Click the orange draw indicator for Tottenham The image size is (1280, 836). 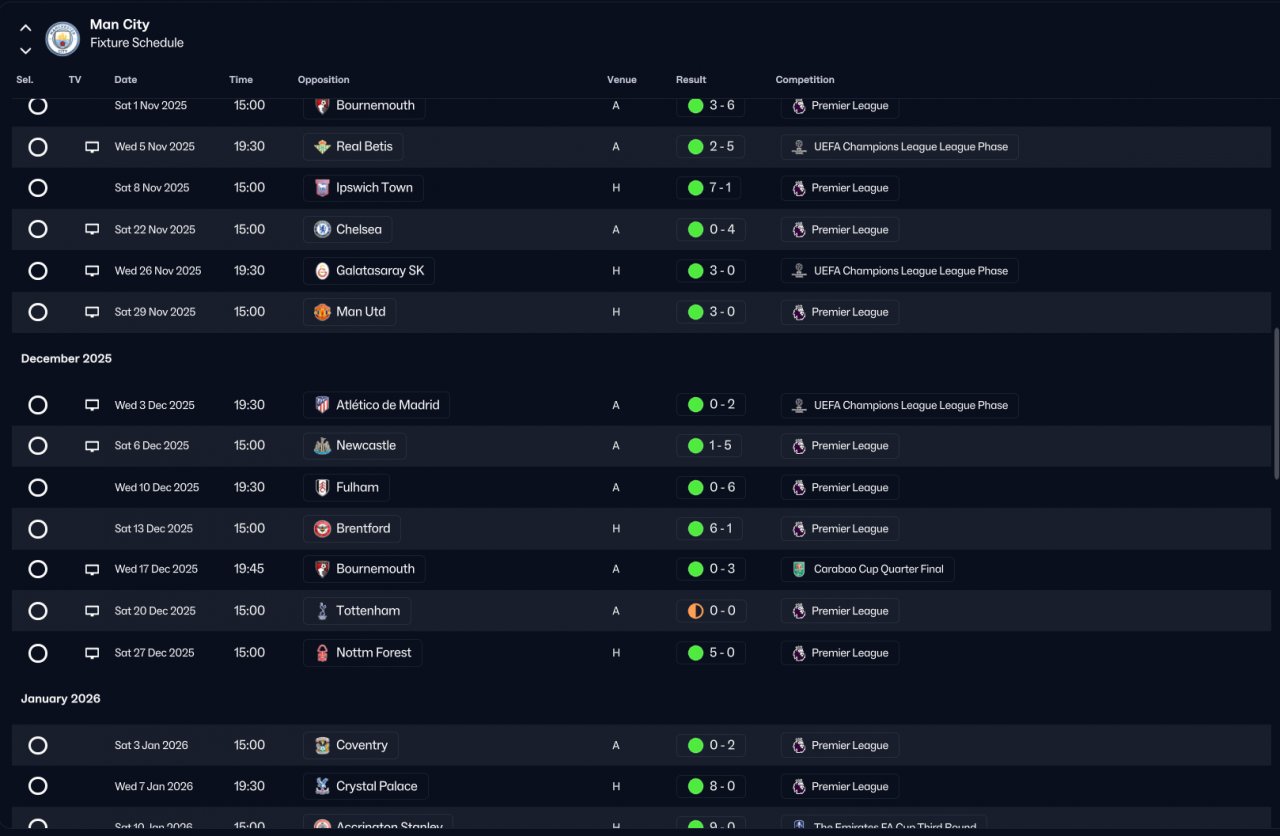(x=696, y=611)
